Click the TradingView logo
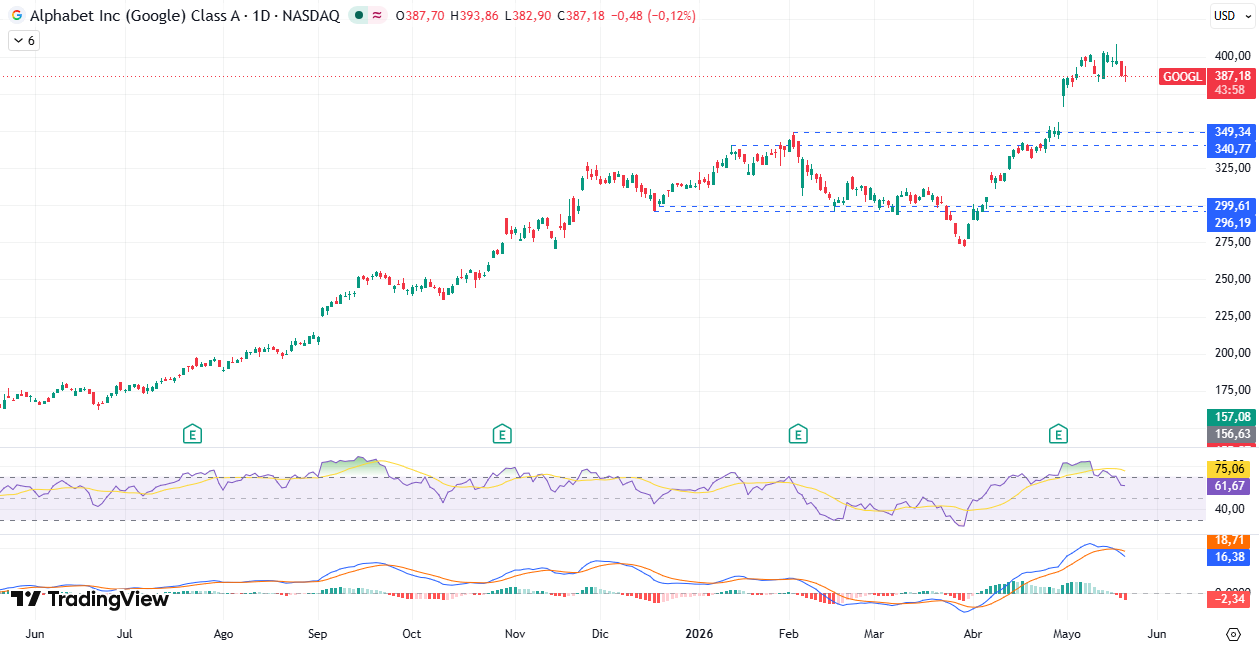This screenshot has width=1259, height=646. click(90, 599)
